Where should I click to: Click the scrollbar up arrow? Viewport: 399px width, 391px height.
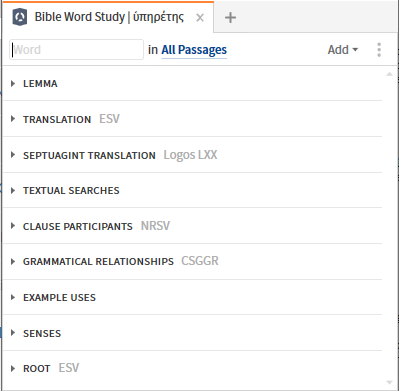click(x=389, y=74)
